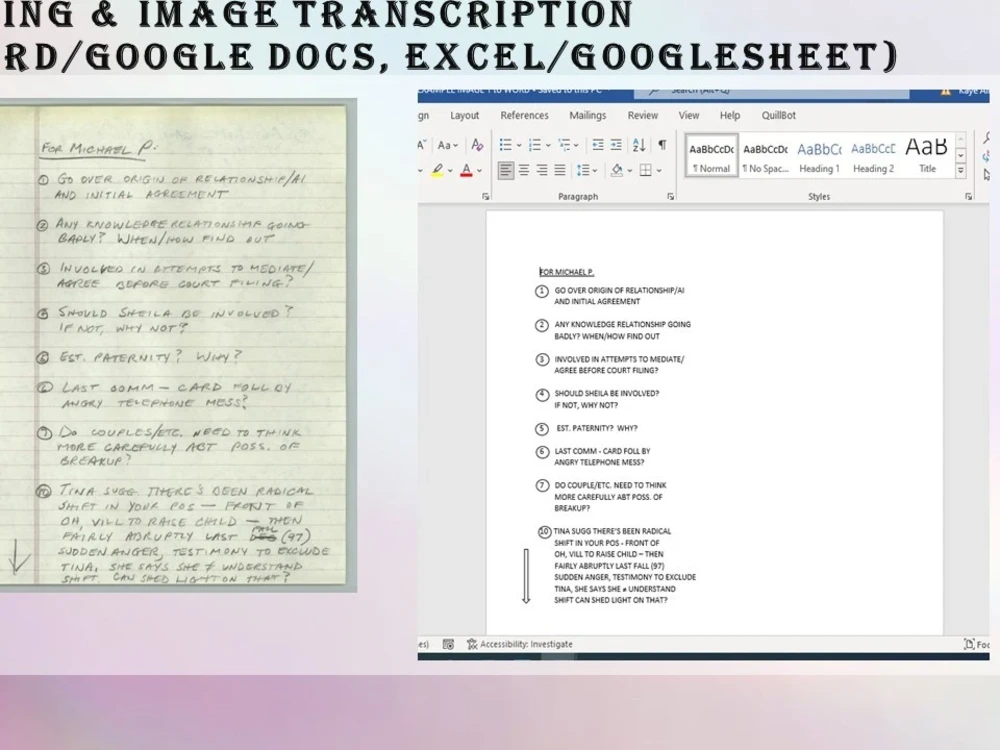Open Shading color dropdown arrow
The image size is (1000, 750).
[629, 171]
